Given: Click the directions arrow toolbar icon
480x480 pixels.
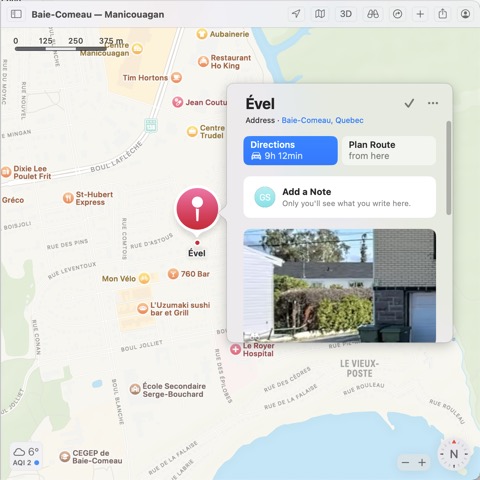Looking at the screenshot, I should pos(397,14).
